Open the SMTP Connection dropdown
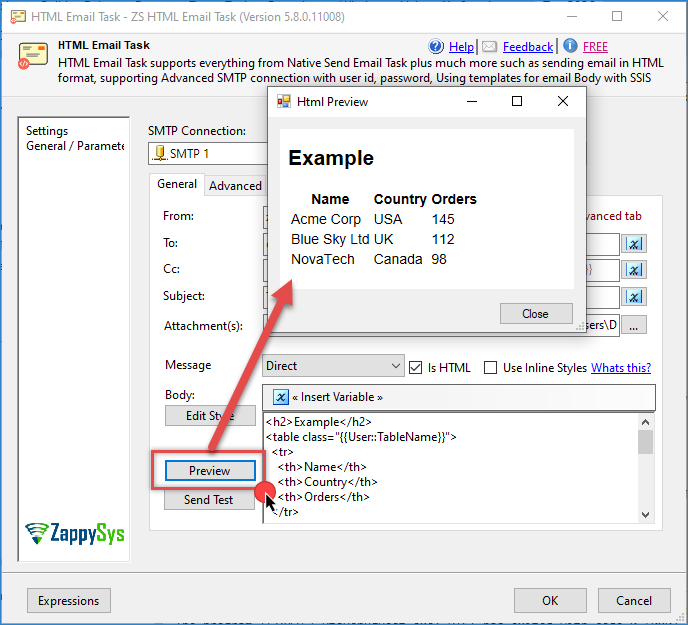Screen dimensions: 688x625 (x=210, y=154)
